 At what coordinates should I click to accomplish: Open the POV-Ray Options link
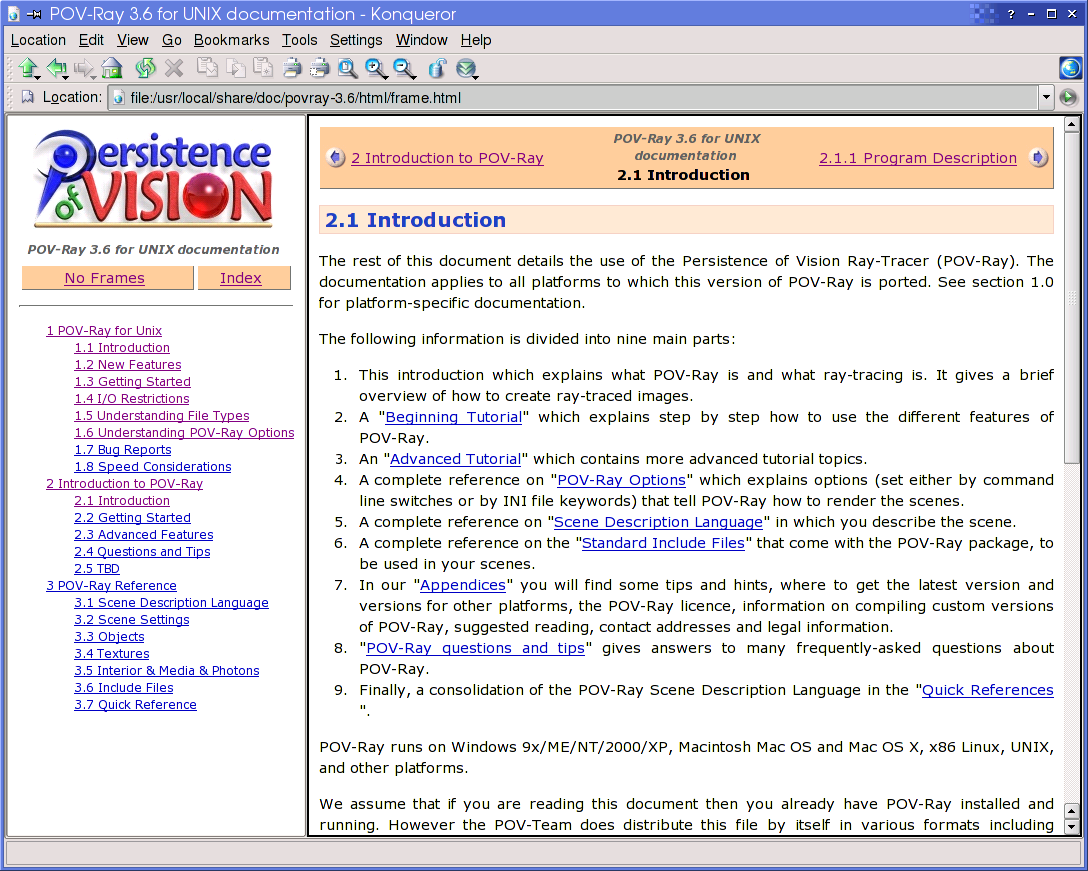point(621,480)
